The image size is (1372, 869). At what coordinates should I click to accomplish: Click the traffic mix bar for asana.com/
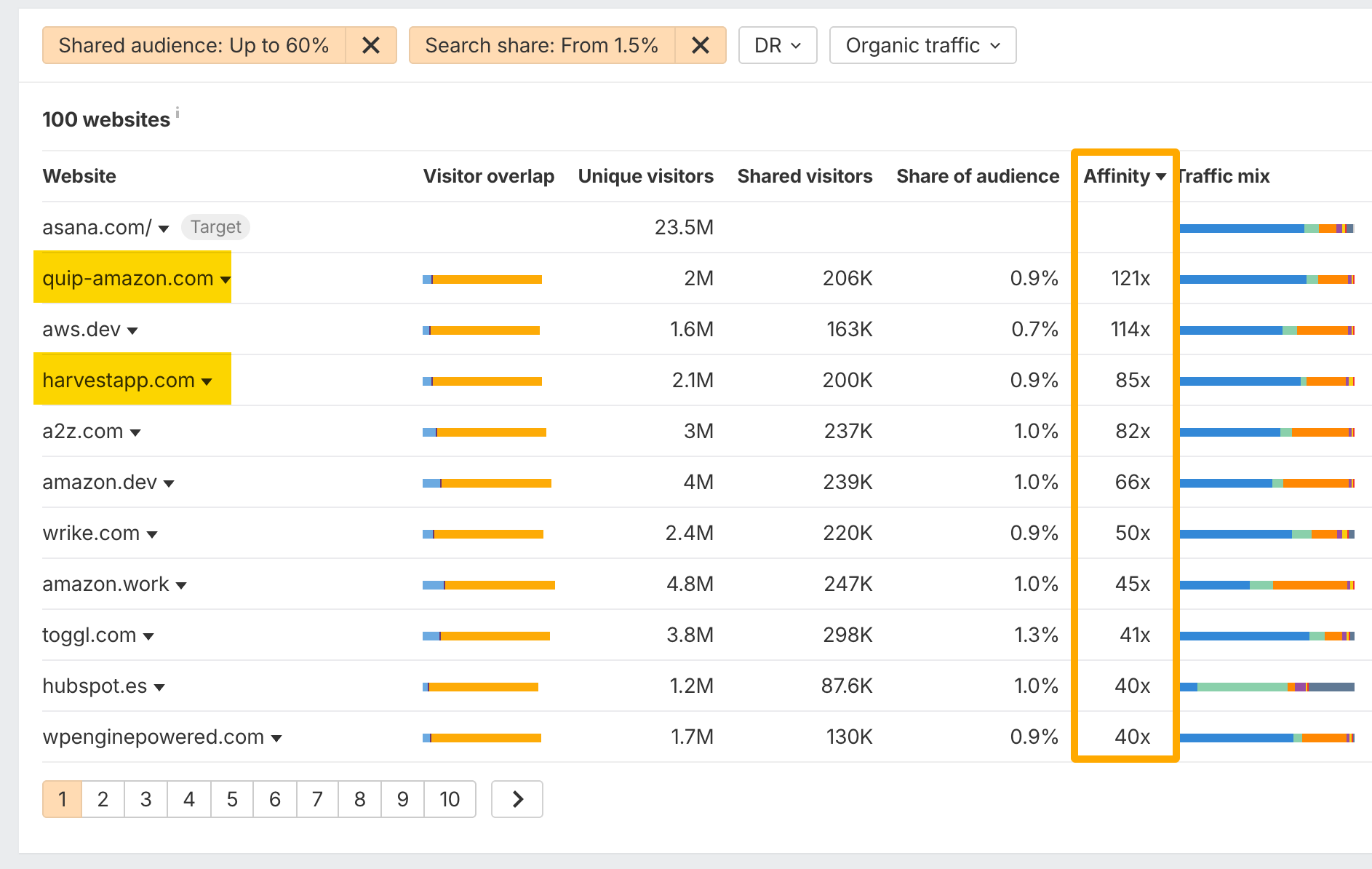[1267, 229]
